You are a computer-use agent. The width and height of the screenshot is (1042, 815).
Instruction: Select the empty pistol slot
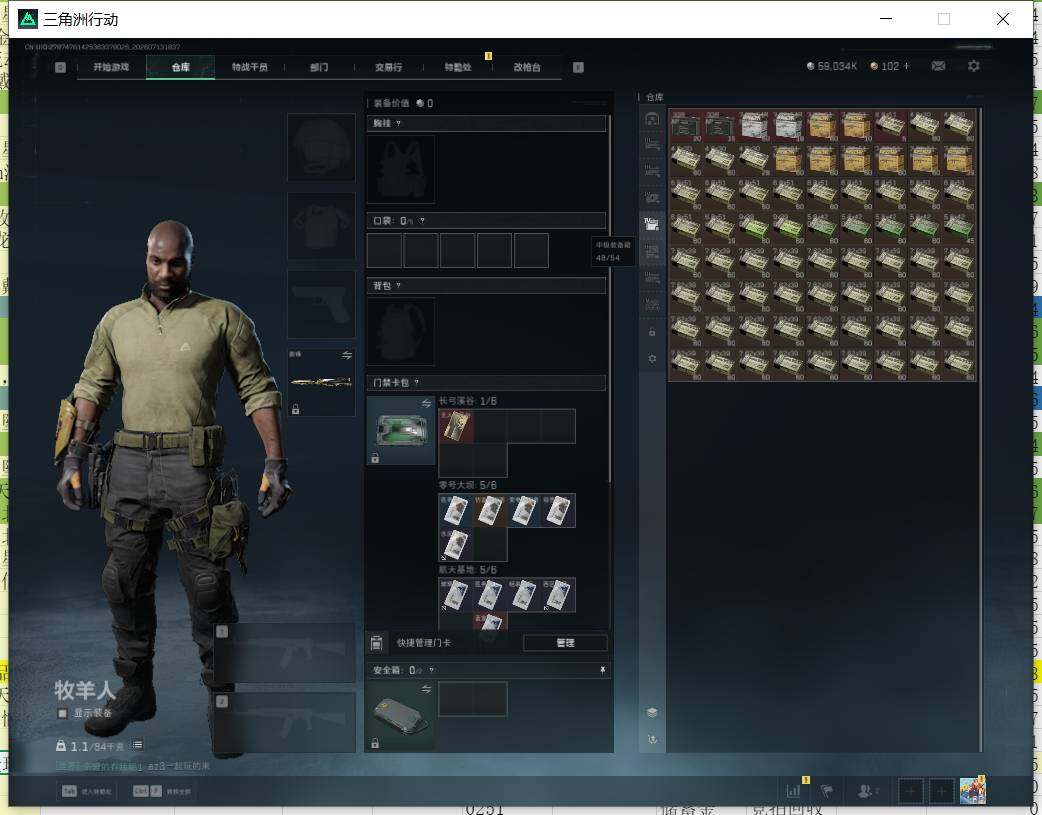coord(321,304)
